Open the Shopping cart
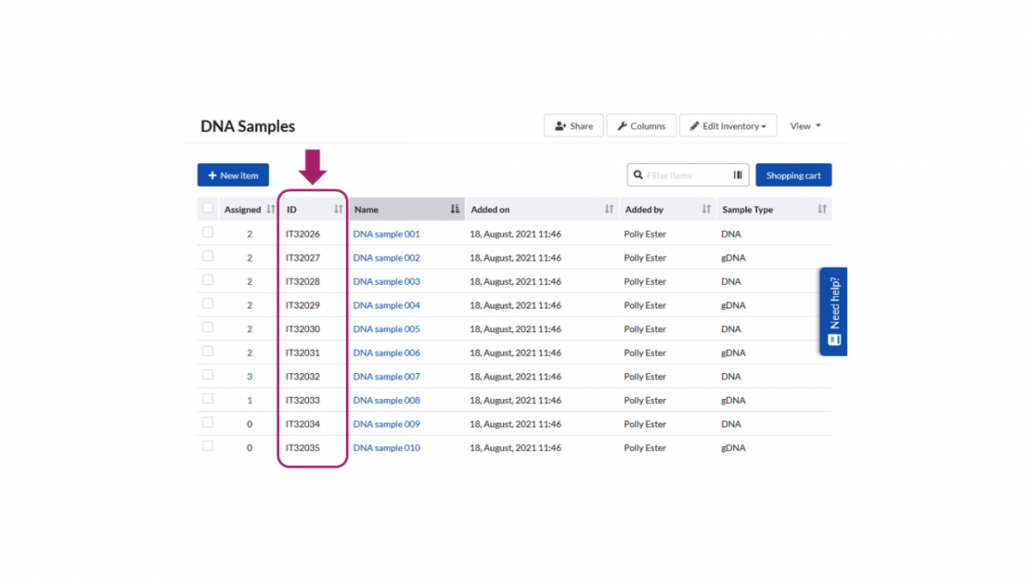This screenshot has height=579, width=1030. (793, 175)
